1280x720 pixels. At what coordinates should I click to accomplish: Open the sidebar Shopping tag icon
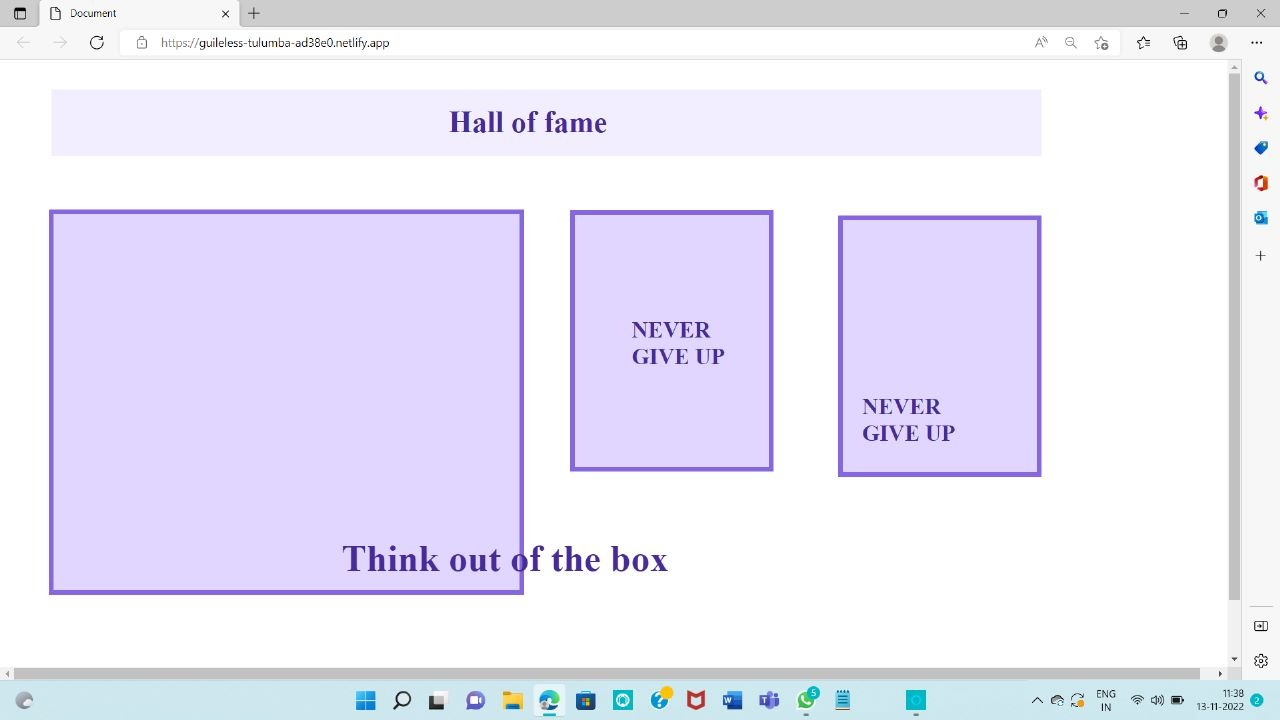click(x=1261, y=148)
